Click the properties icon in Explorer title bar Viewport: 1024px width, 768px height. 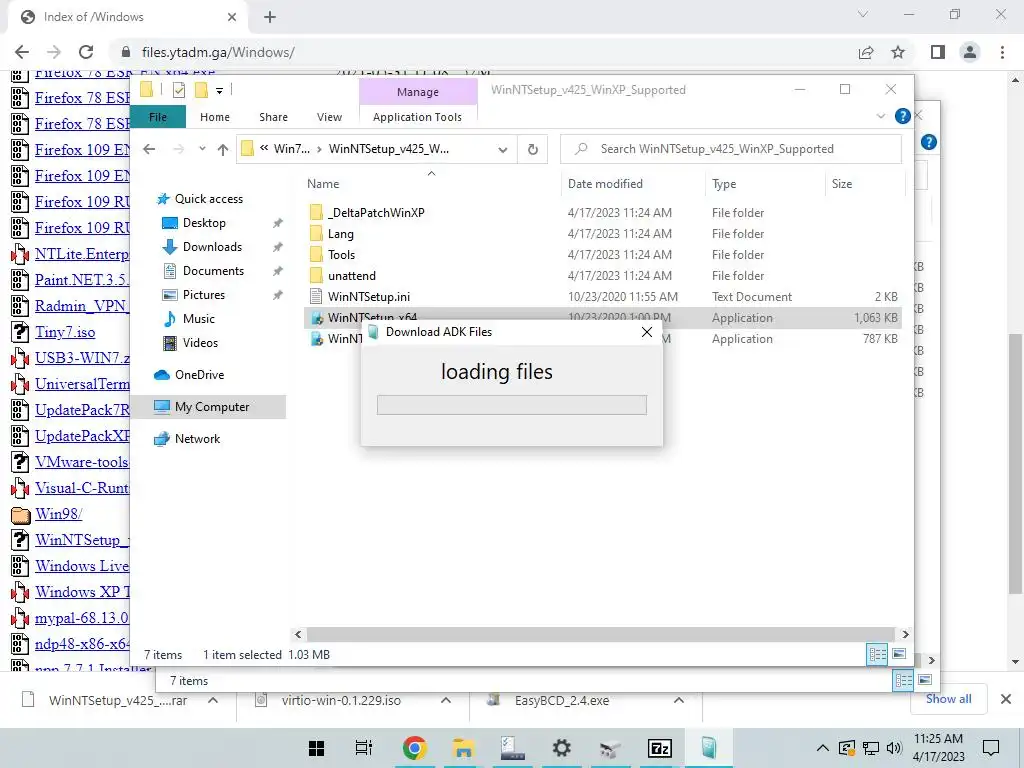pyautogui.click(x=178, y=90)
